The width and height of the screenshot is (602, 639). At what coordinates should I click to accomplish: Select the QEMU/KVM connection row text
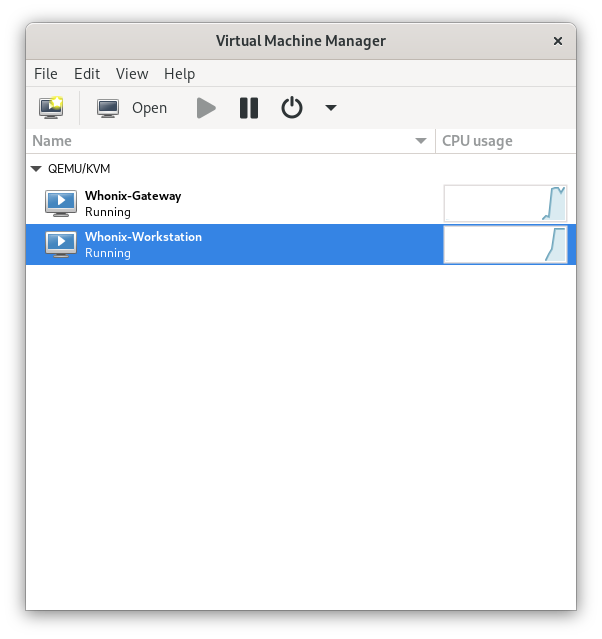[79, 169]
